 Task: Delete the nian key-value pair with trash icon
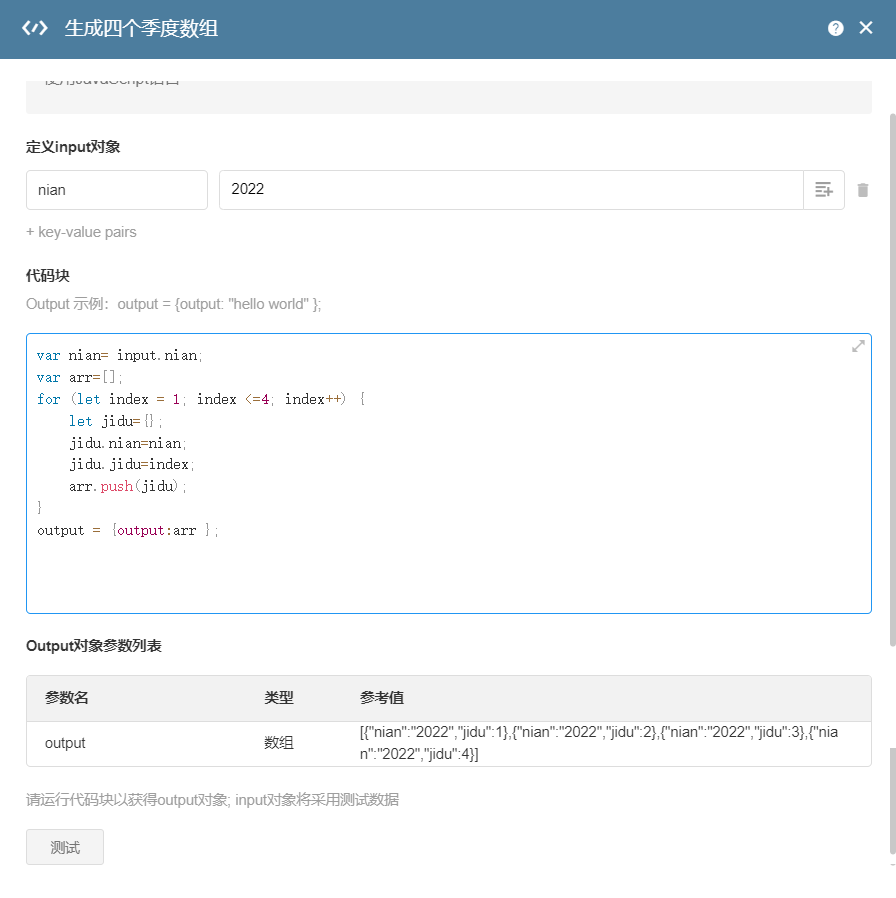point(863,190)
